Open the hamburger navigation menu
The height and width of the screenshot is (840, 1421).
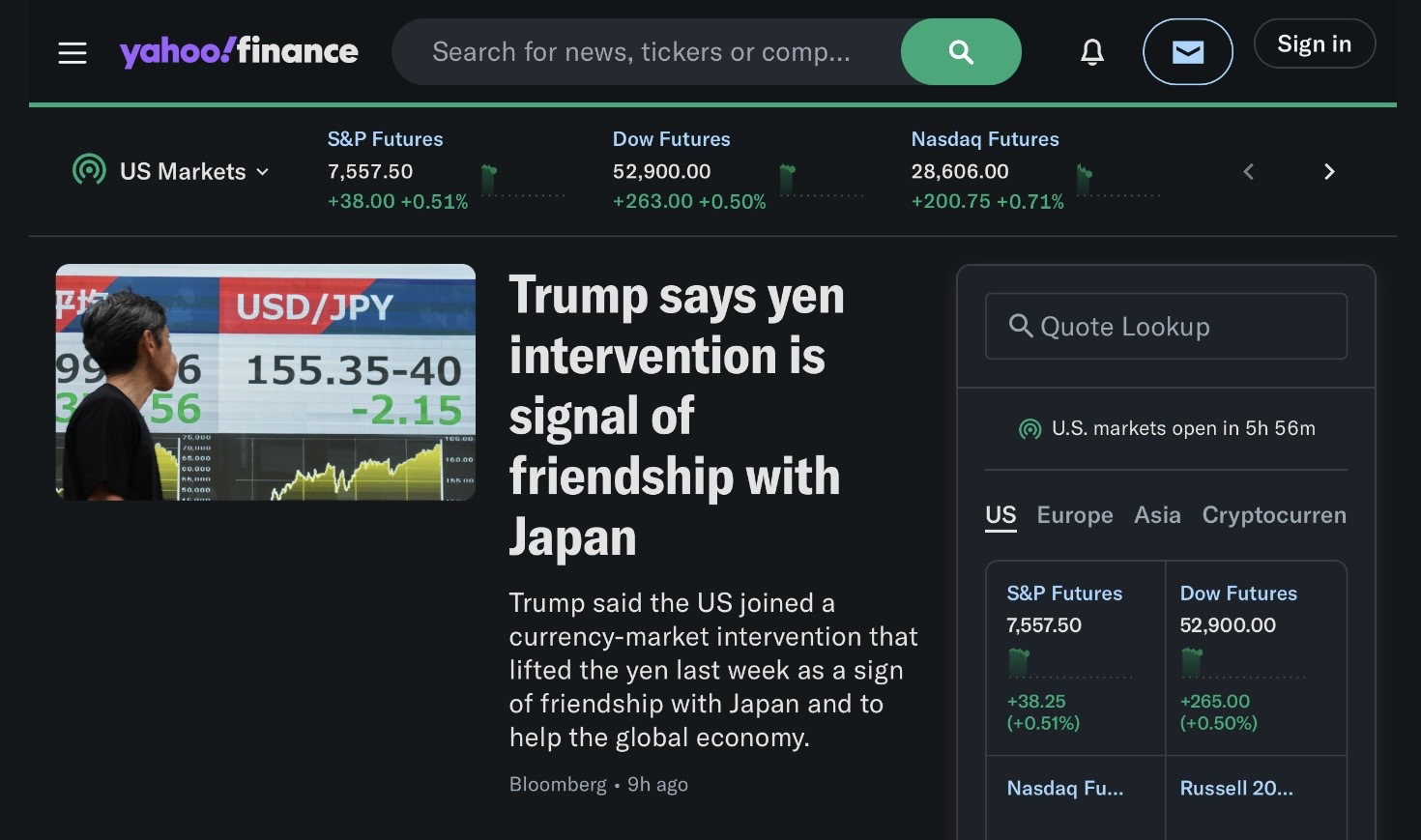coord(72,52)
